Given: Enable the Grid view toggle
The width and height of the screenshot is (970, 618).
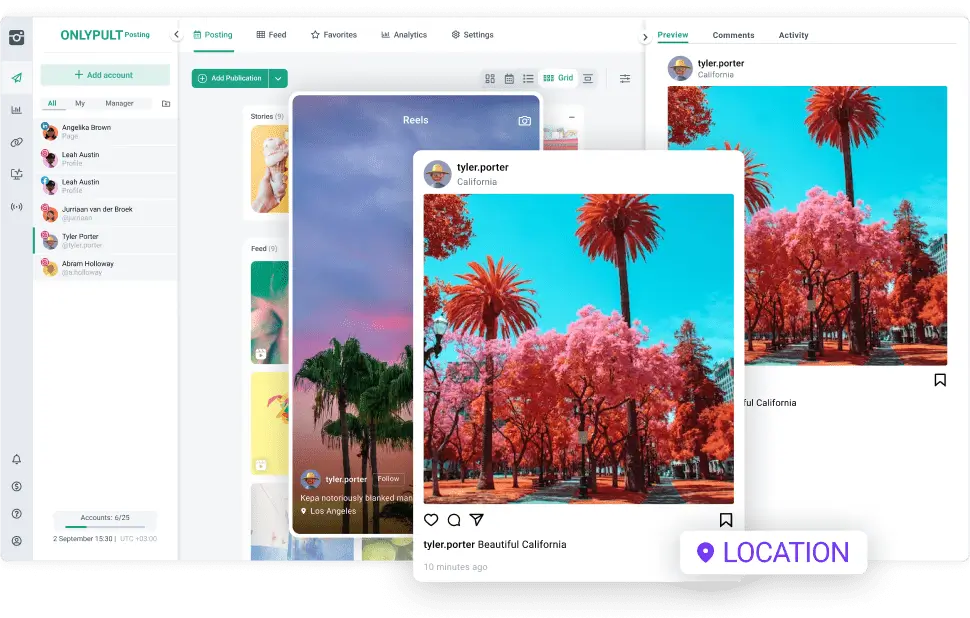Looking at the screenshot, I should 560,77.
